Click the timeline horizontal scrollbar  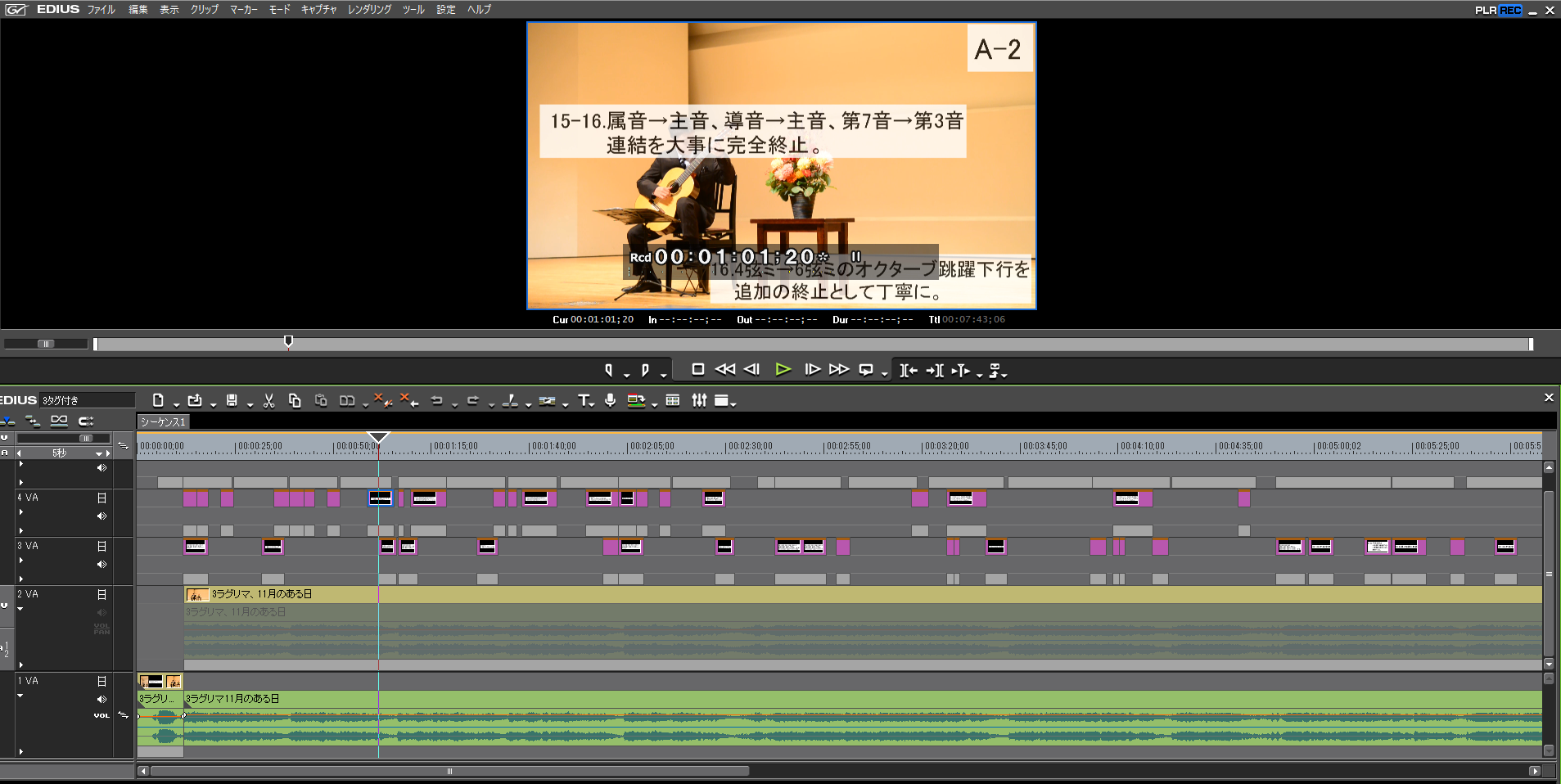449,771
